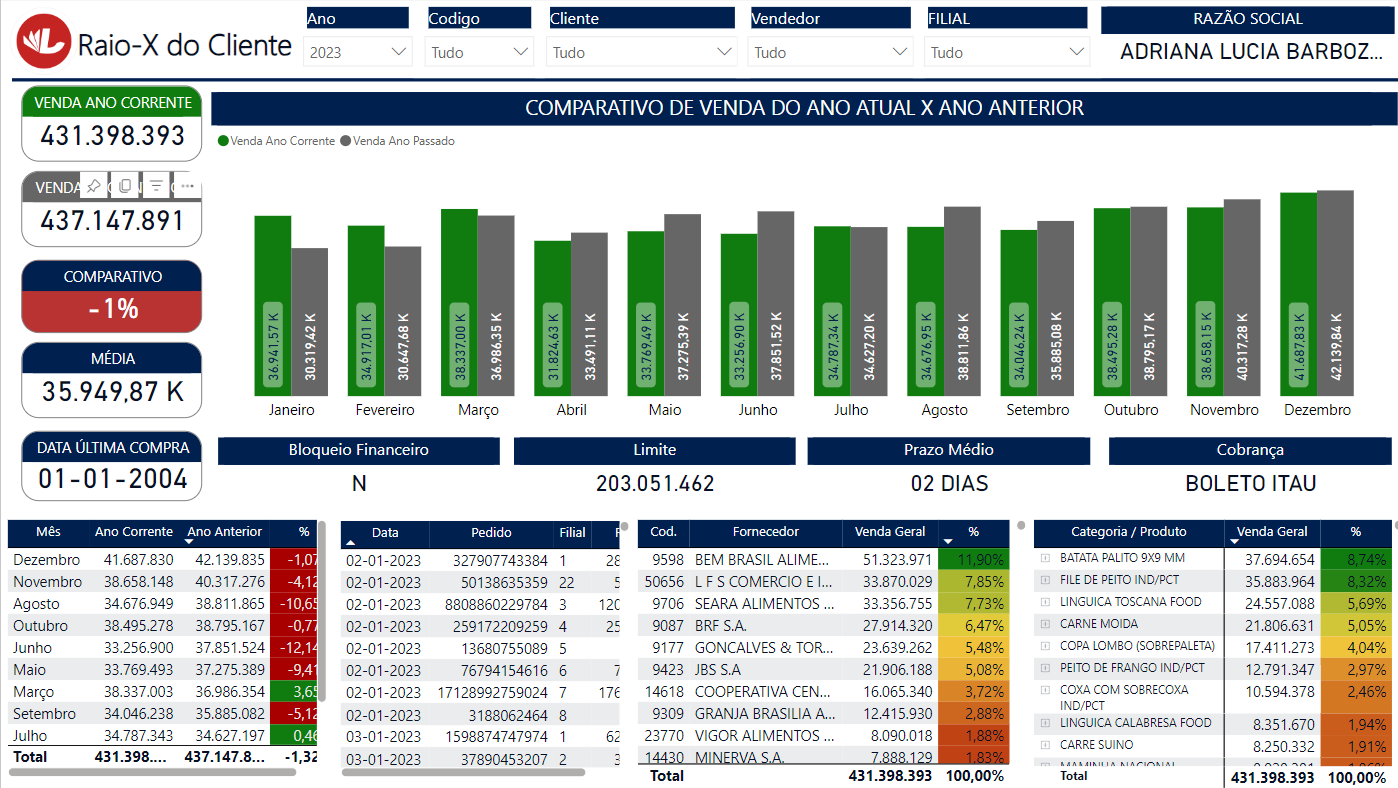Click the 11,90% cell for BEM BRASIL

point(972,559)
